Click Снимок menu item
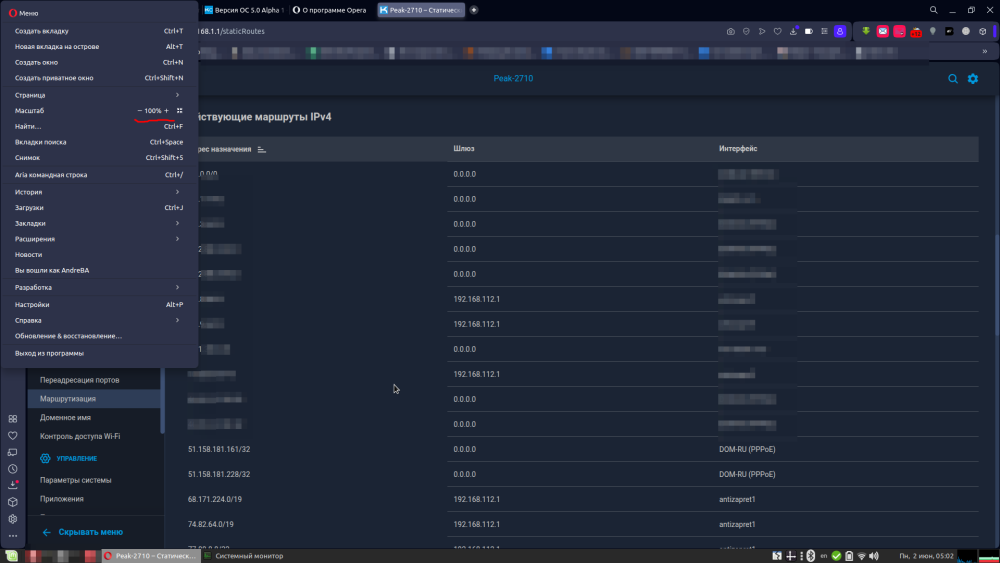The width and height of the screenshot is (1000, 563). 99,157
